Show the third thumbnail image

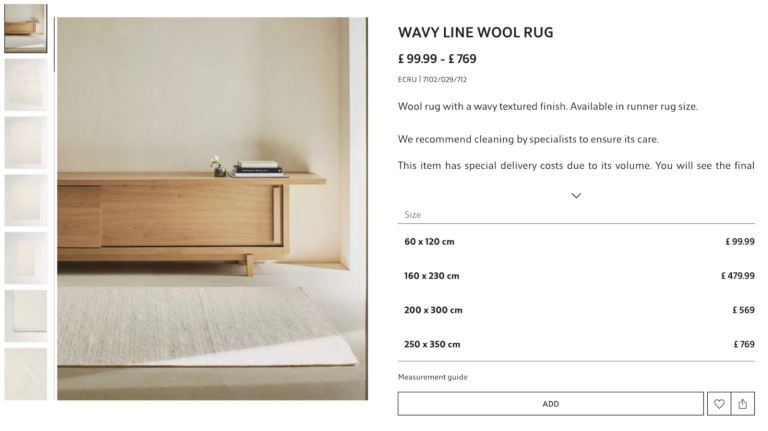[x=25, y=142]
